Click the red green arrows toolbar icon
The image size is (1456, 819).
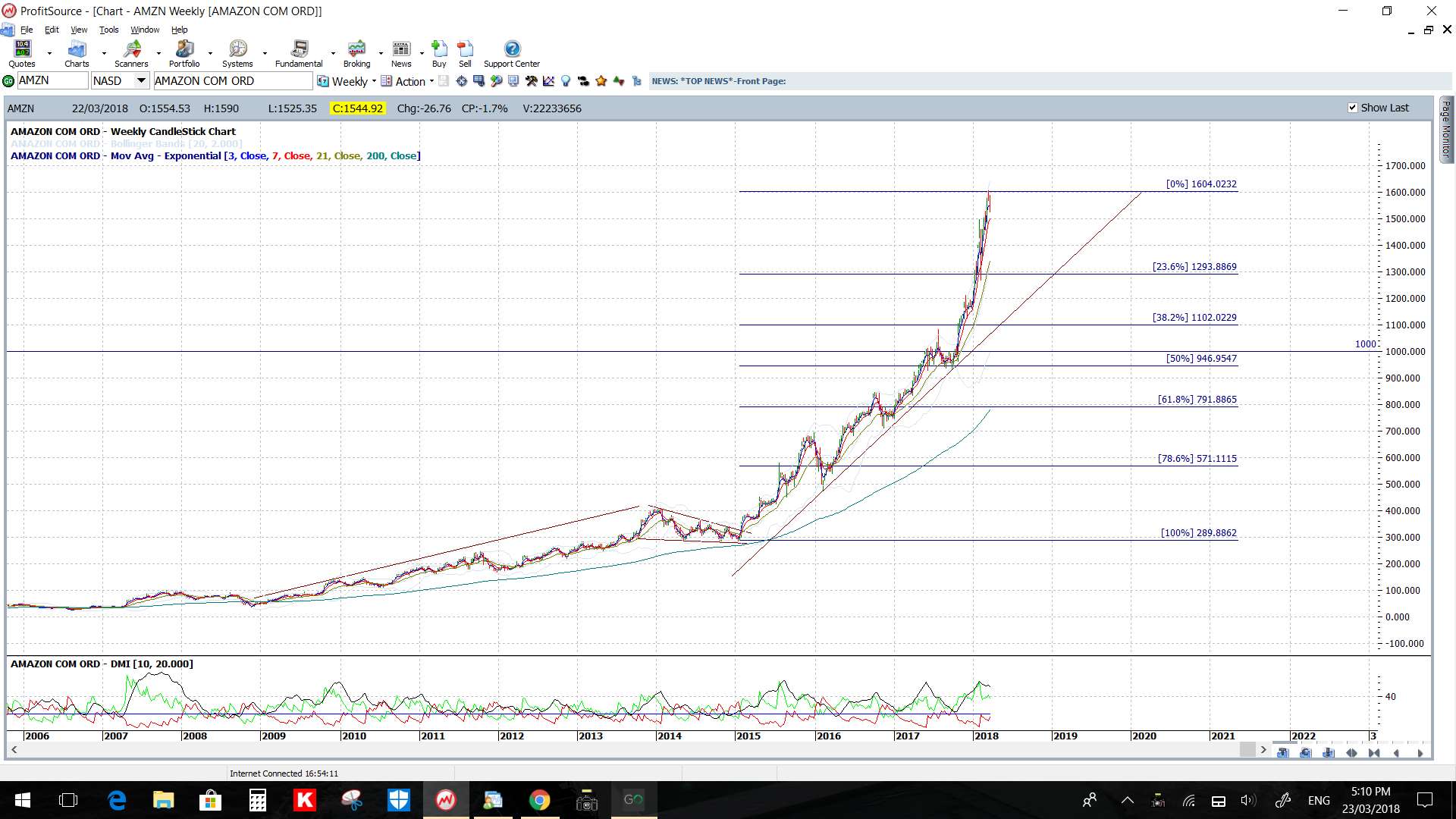[619, 81]
